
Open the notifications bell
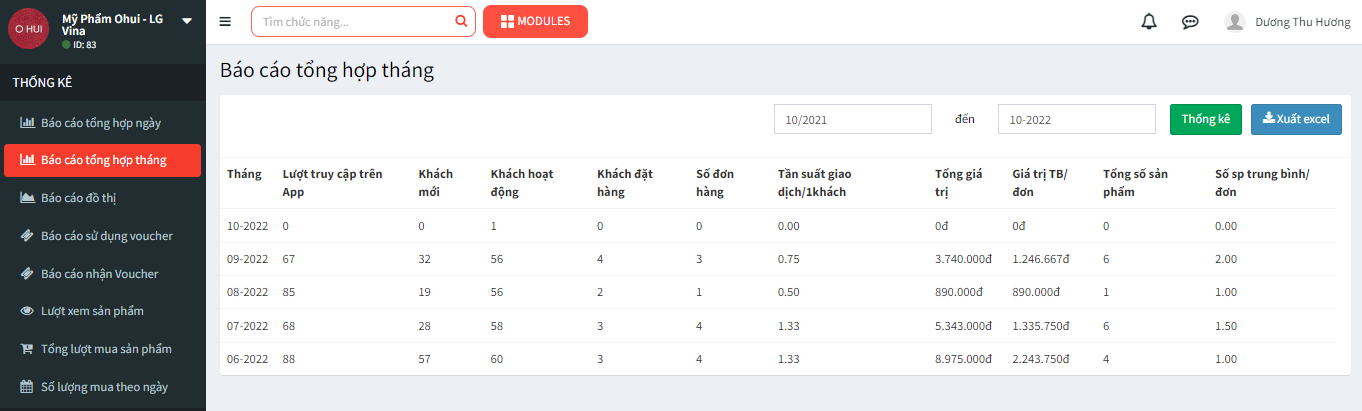[x=1149, y=22]
